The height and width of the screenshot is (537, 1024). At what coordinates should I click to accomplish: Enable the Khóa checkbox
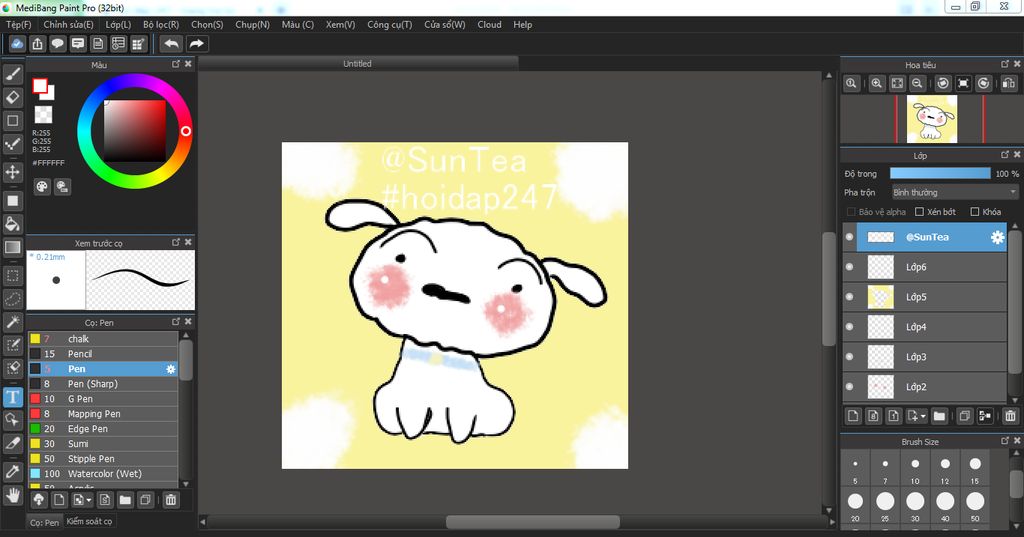975,212
